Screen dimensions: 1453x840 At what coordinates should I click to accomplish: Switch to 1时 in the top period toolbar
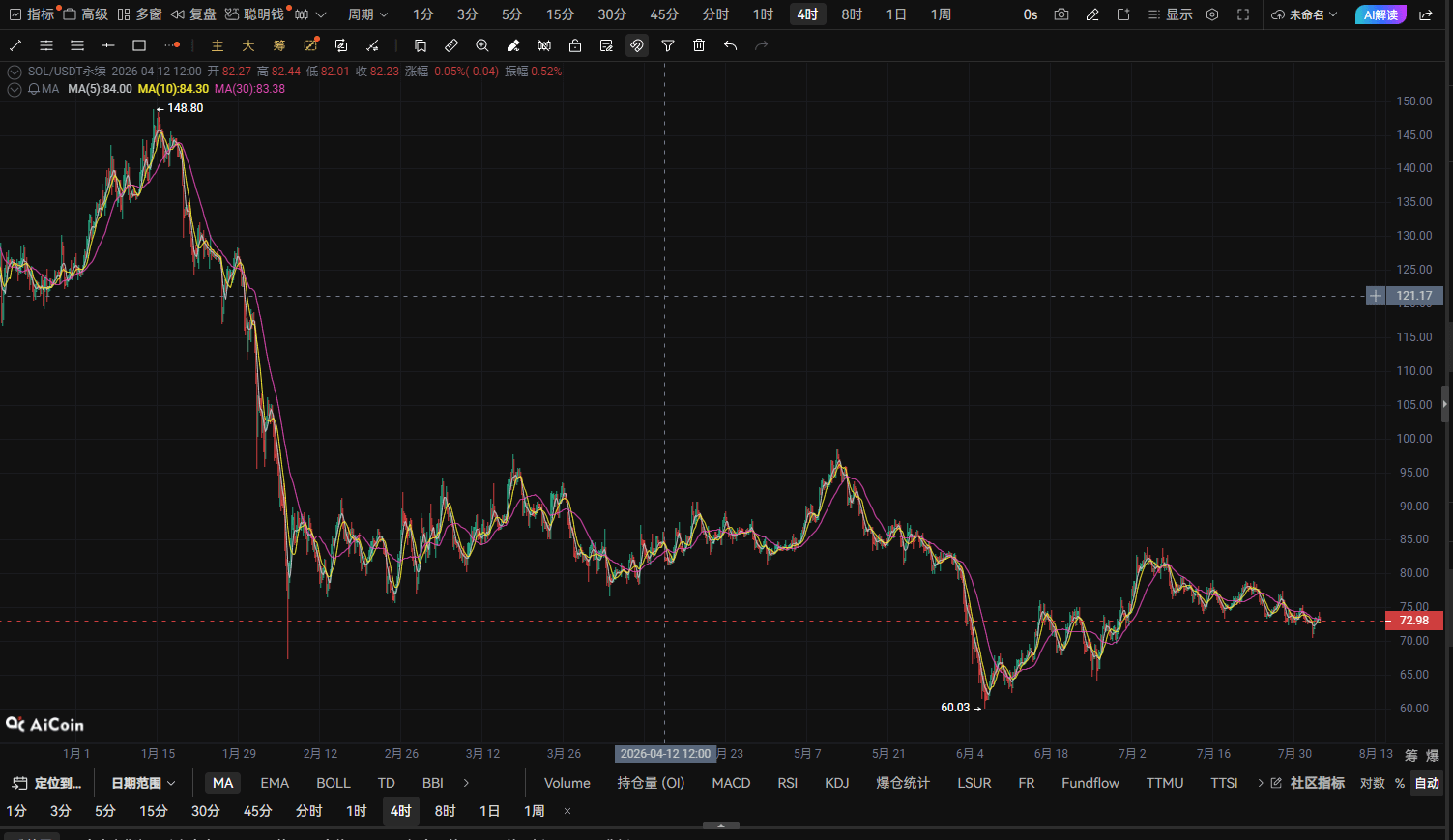[x=764, y=14]
